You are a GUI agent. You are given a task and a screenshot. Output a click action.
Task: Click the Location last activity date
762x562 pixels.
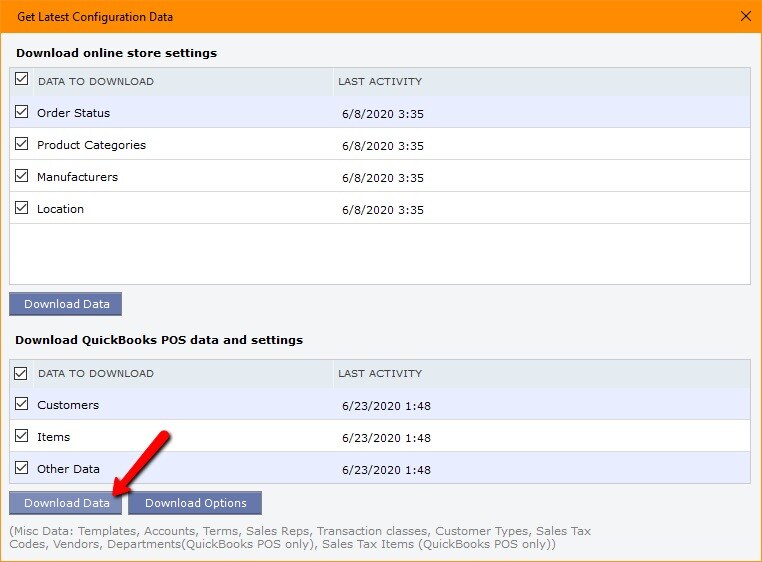click(x=383, y=210)
